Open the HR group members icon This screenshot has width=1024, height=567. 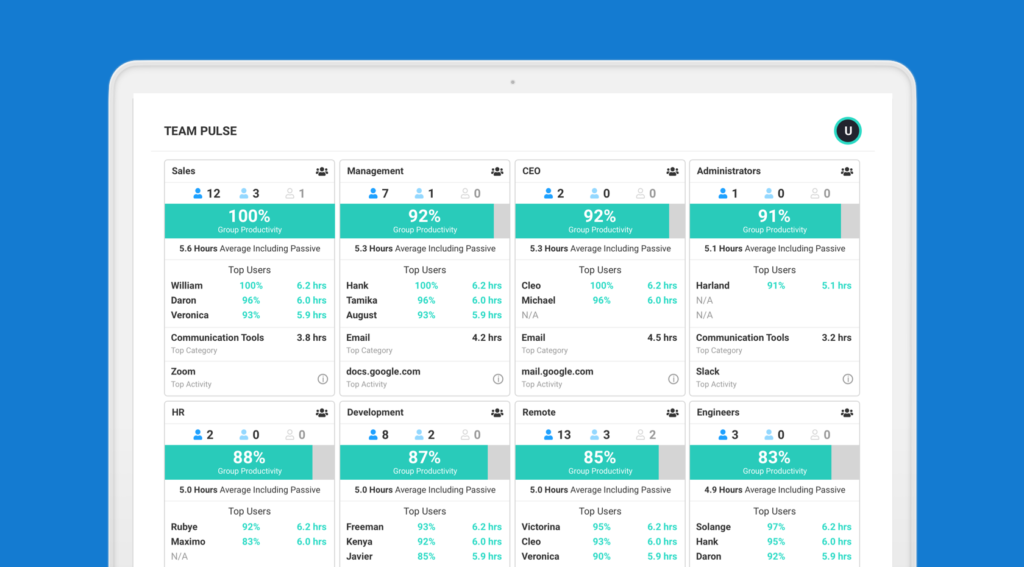click(x=322, y=413)
